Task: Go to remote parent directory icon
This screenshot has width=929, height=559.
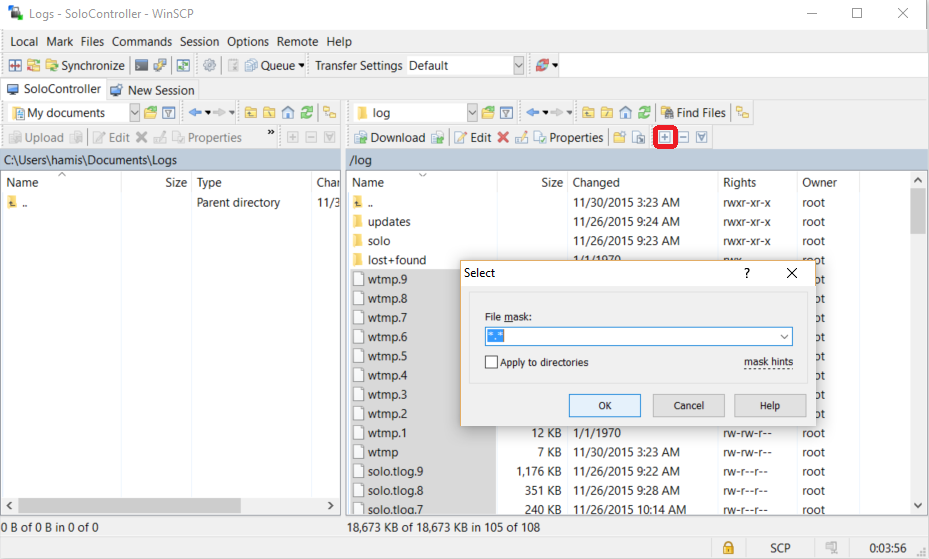Action: (588, 113)
